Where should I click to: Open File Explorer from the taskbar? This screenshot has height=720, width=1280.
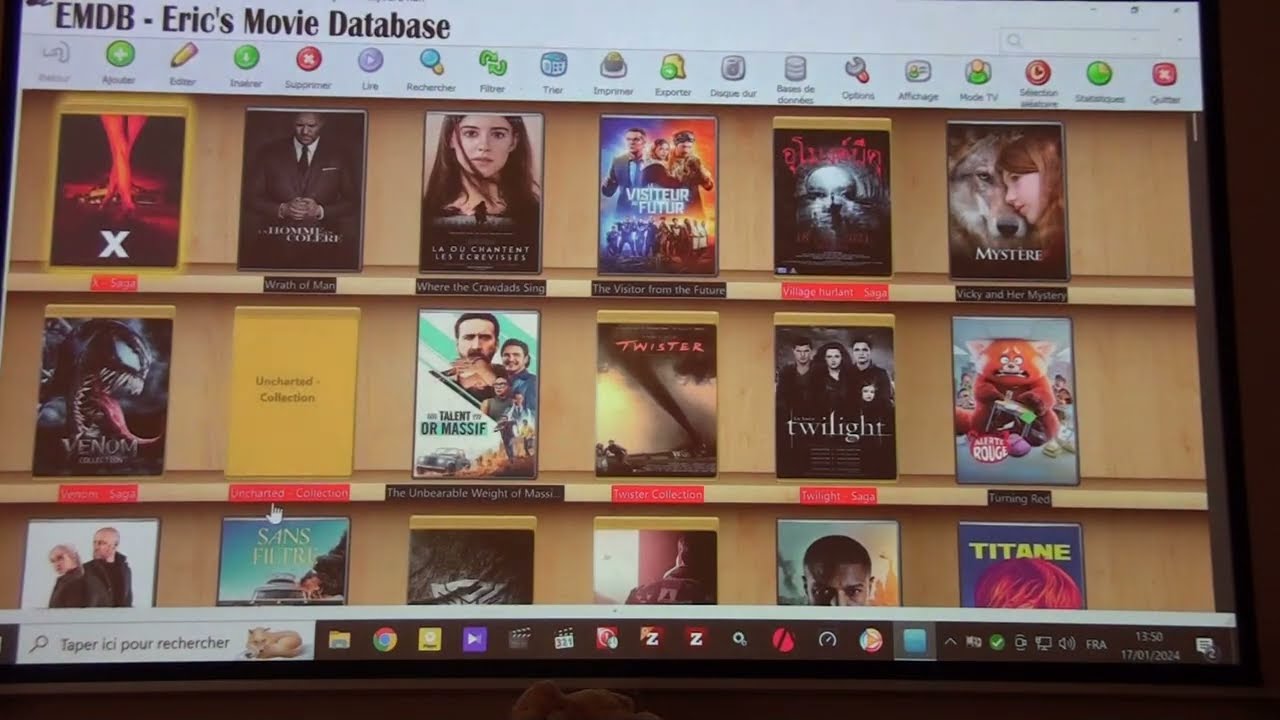(x=340, y=640)
